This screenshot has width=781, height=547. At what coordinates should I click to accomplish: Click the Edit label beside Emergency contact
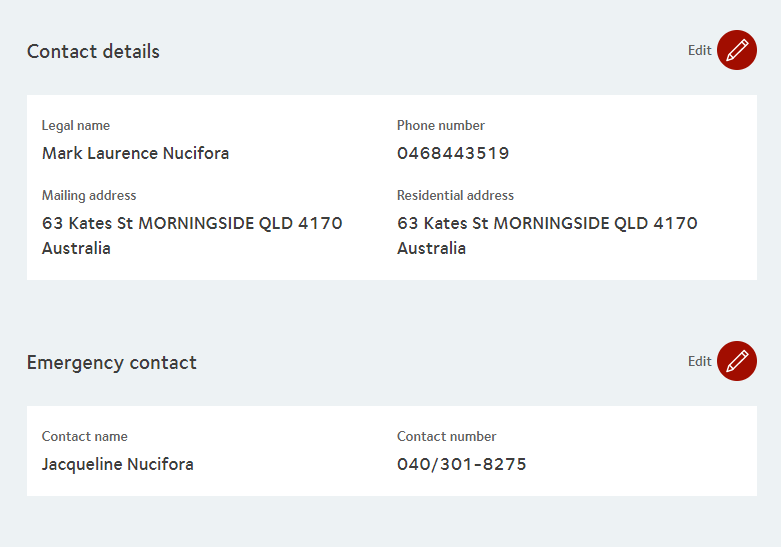pos(699,362)
